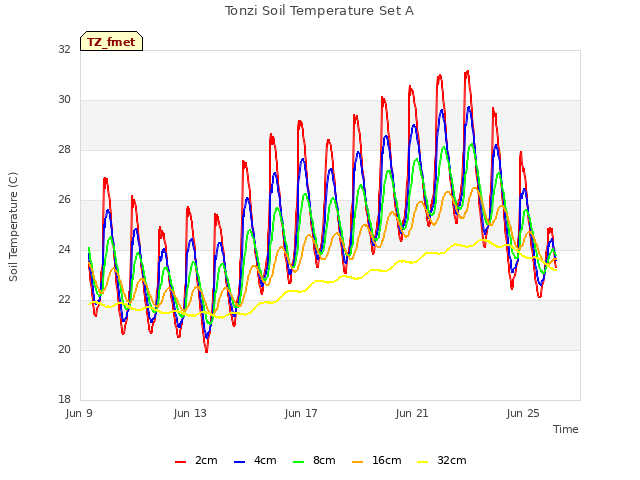The height and width of the screenshot is (480, 640).
Task: Click the 26 y-axis tick label
Action: (x=64, y=200)
